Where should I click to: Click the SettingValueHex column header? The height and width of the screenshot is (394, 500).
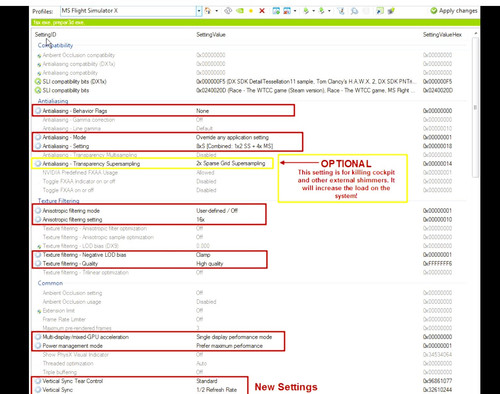coord(442,35)
